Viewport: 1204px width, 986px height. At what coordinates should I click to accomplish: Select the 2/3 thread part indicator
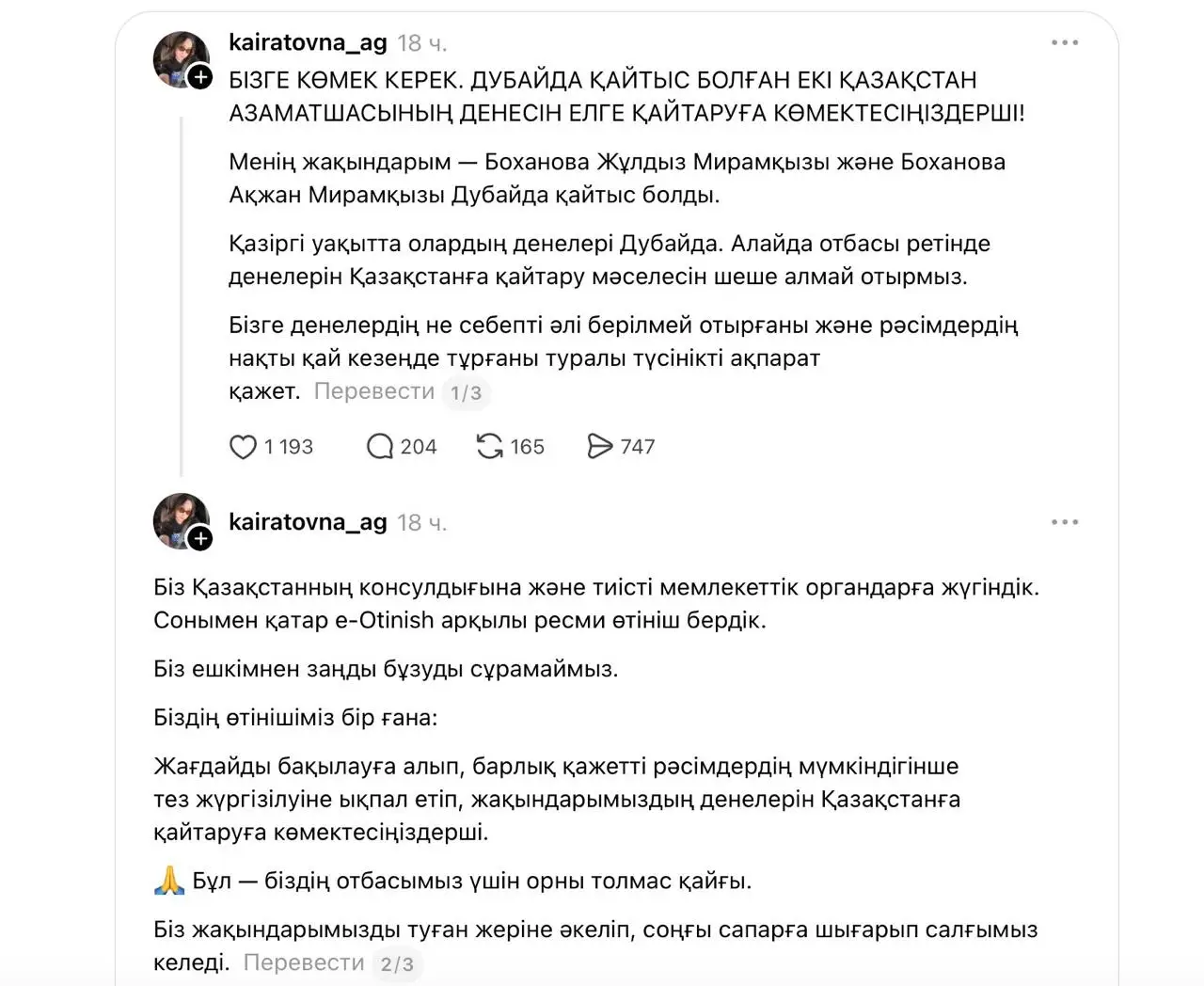(397, 964)
